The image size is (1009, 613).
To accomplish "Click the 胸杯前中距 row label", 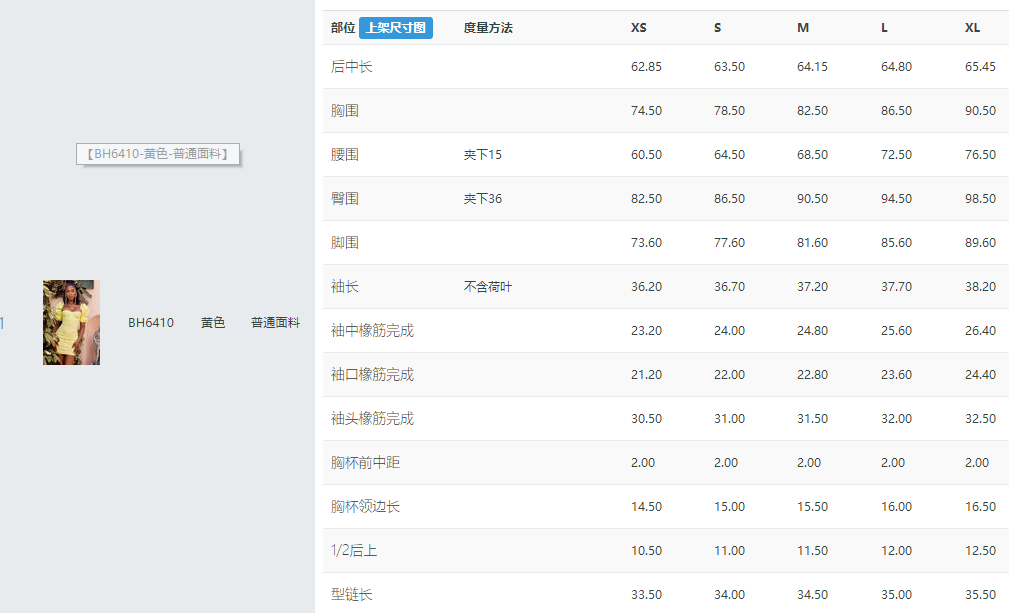I will (x=365, y=462).
